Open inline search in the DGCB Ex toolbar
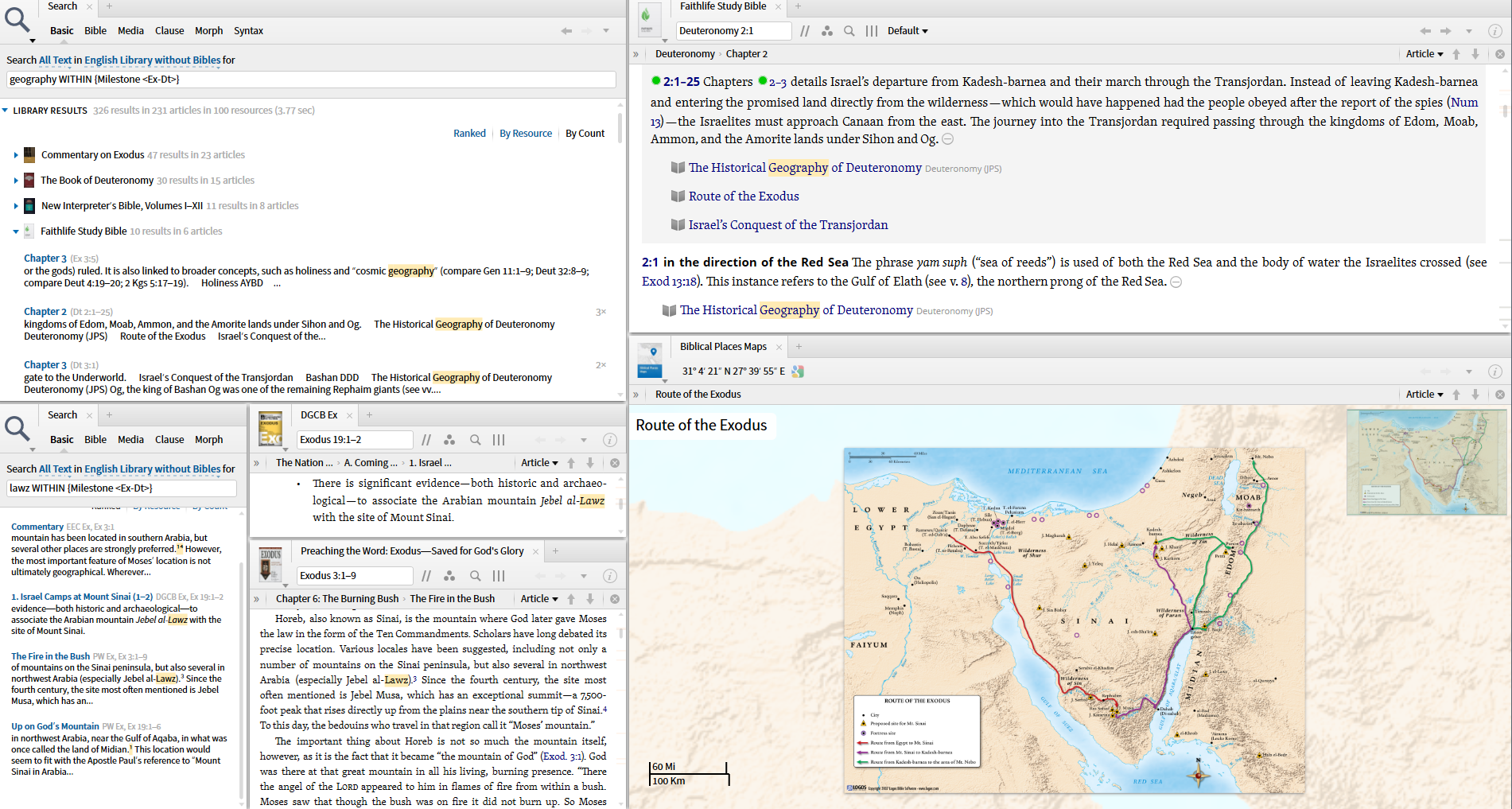 coord(475,440)
